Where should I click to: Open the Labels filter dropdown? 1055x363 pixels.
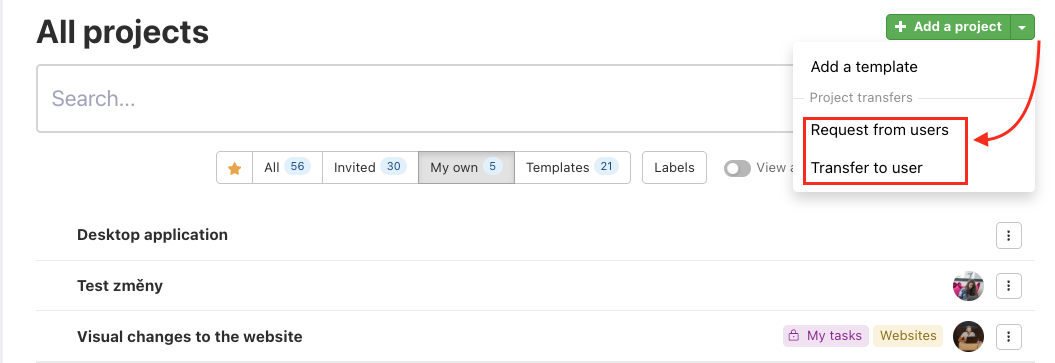pyautogui.click(x=674, y=167)
